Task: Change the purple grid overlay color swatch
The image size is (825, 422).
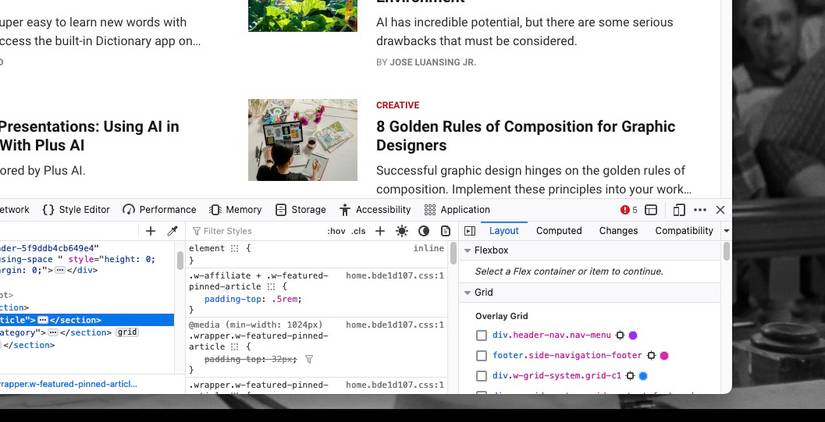Action: (x=633, y=335)
